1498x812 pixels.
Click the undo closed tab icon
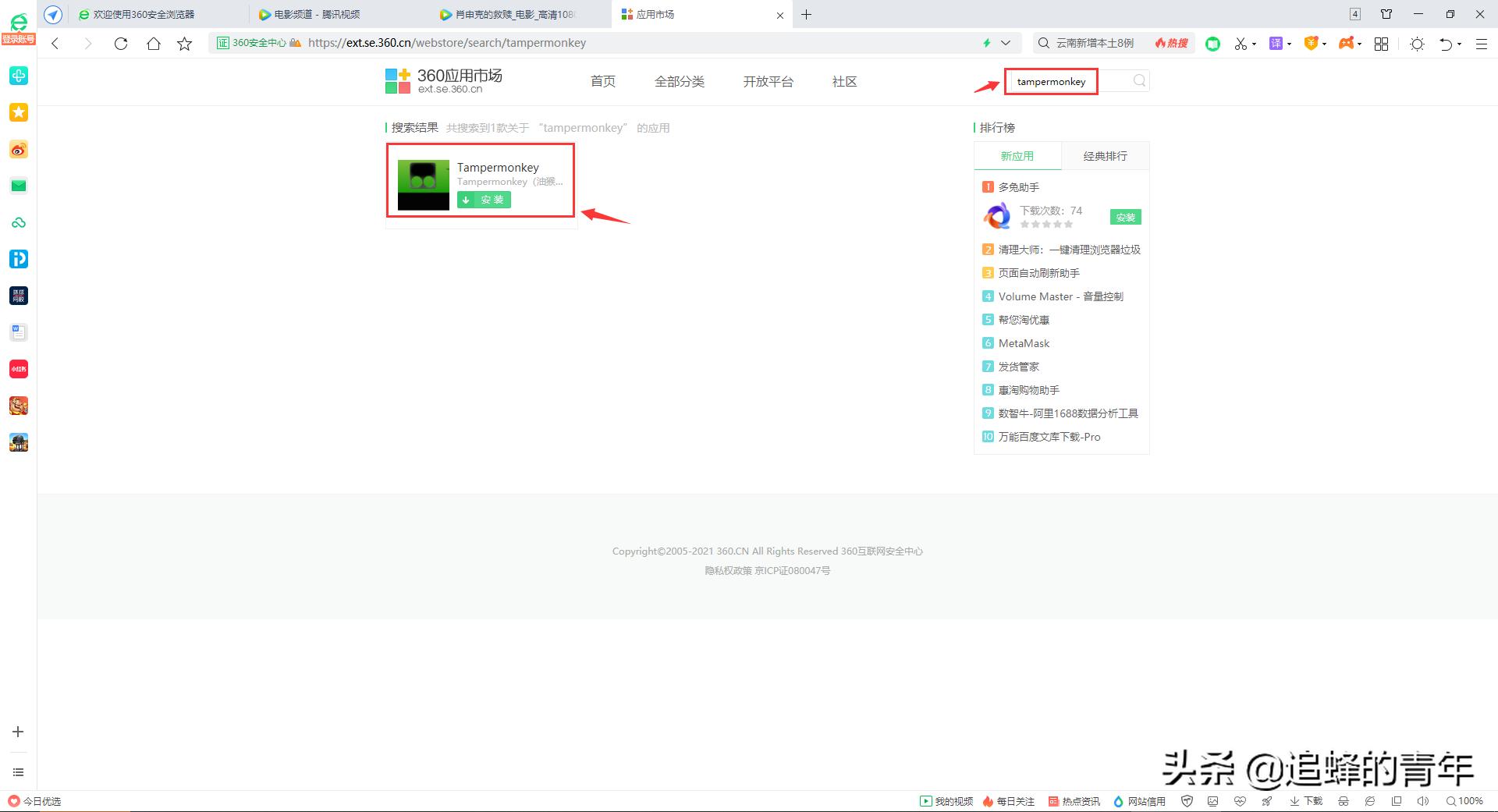1446,44
